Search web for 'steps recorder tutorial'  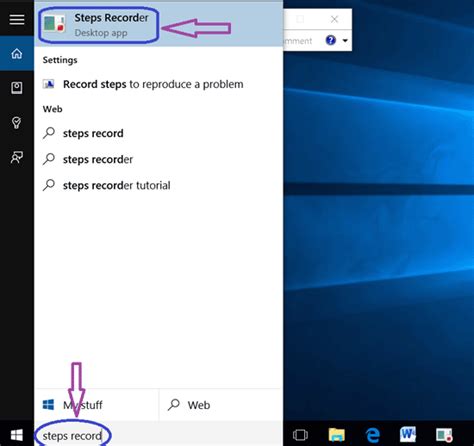pyautogui.click(x=159, y=185)
